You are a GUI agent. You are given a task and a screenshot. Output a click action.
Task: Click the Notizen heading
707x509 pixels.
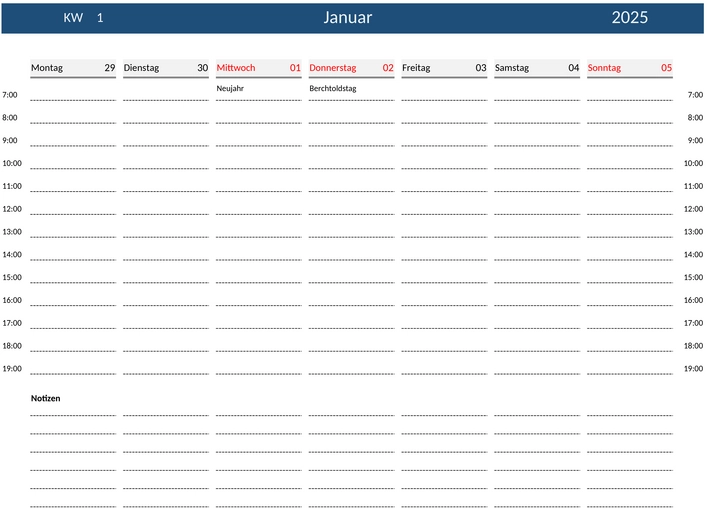point(46,398)
